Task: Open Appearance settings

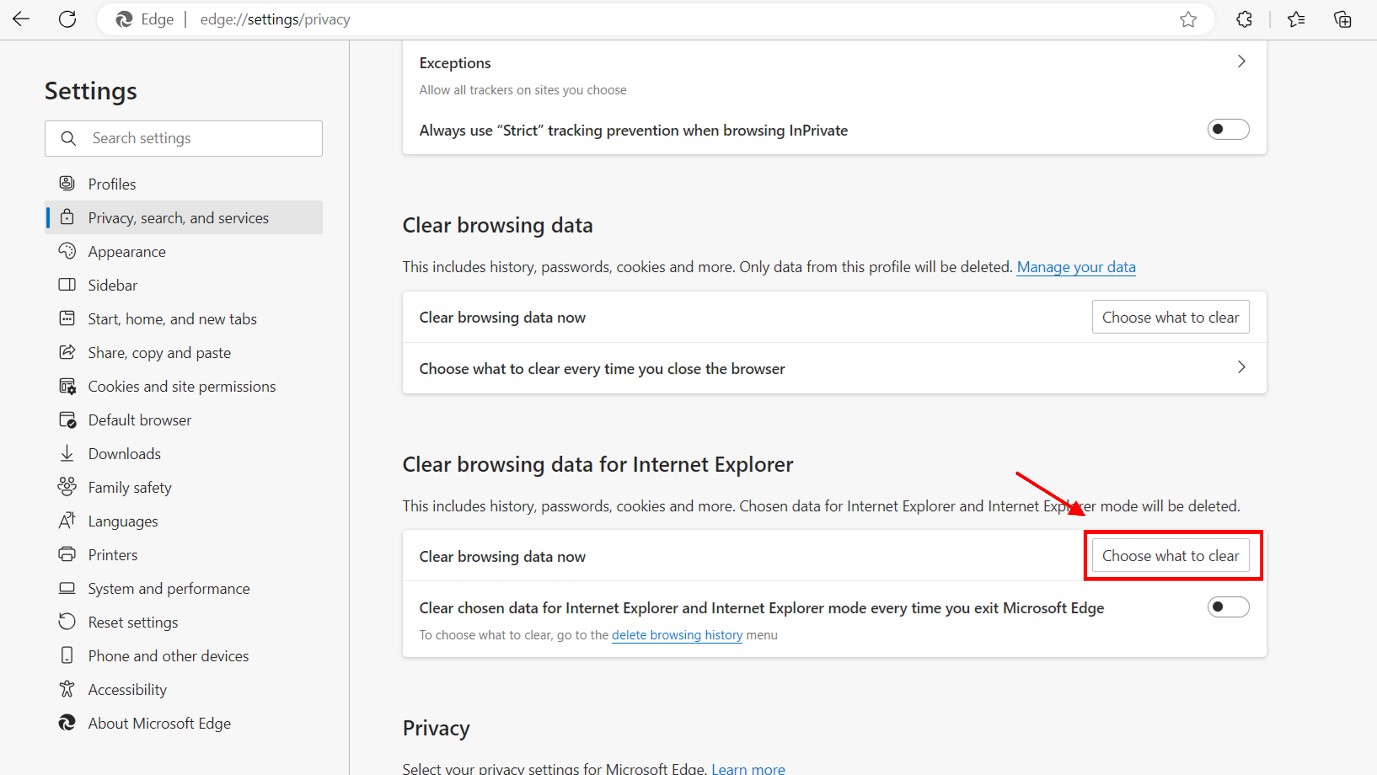Action: (184, 251)
